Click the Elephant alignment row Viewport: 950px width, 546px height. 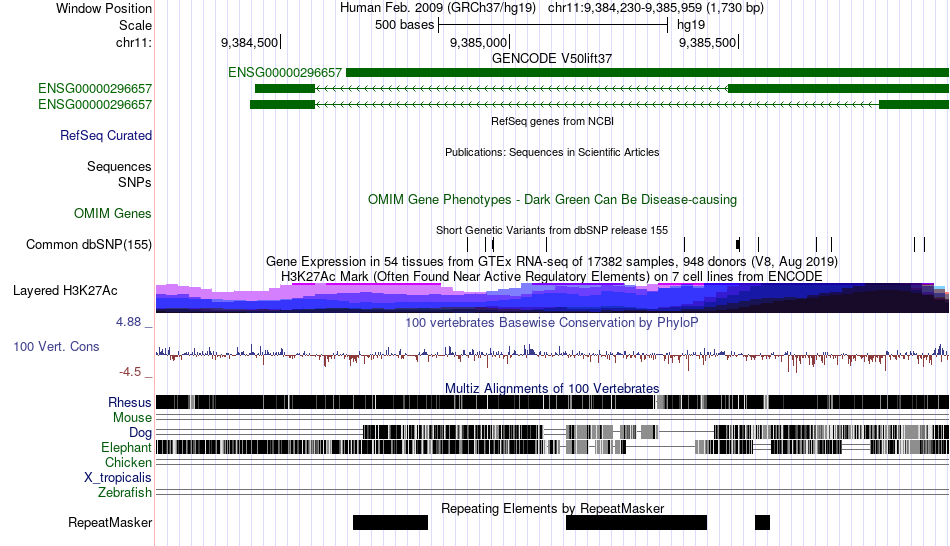coord(552,447)
